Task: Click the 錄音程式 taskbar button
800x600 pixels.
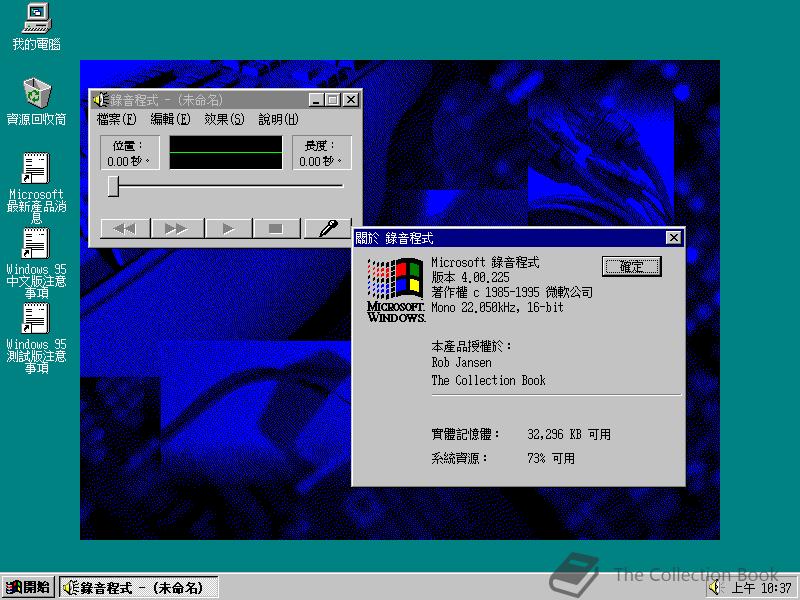Action: [x=139, y=587]
